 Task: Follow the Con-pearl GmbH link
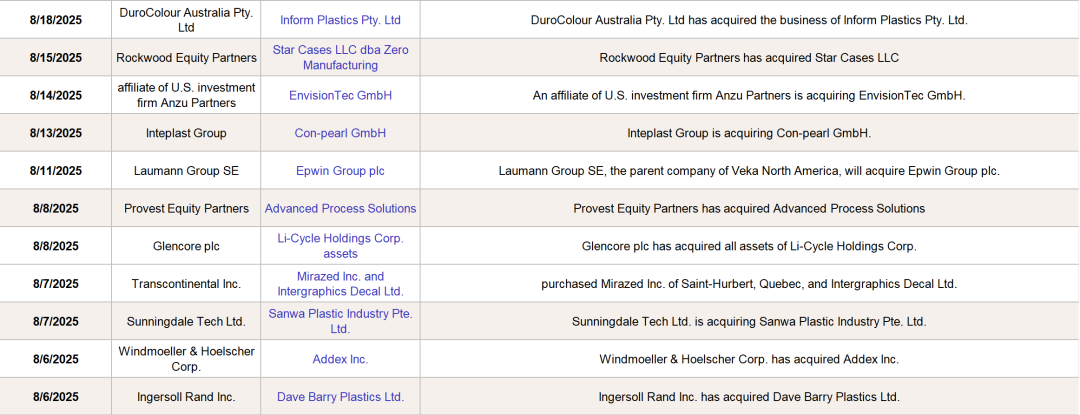point(340,133)
